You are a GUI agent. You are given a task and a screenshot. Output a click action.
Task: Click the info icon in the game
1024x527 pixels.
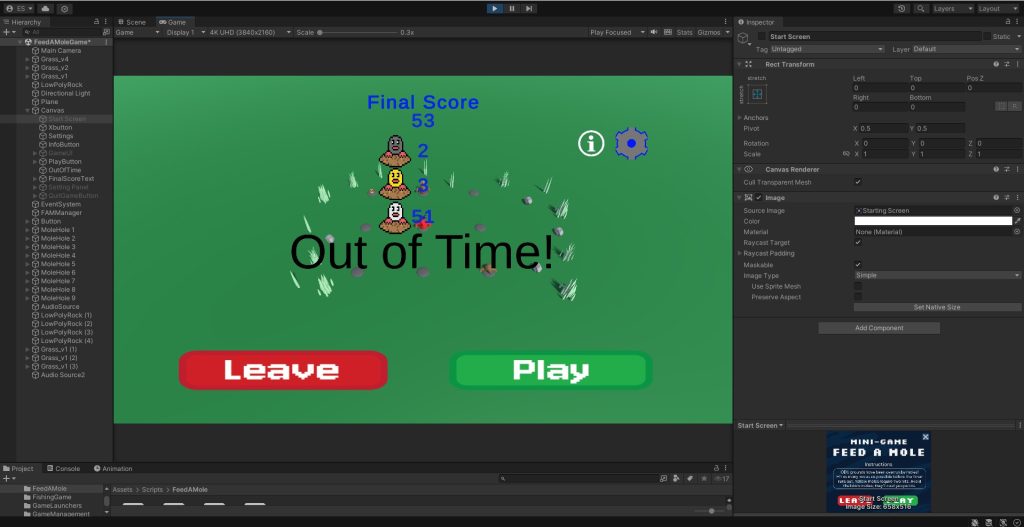click(591, 143)
